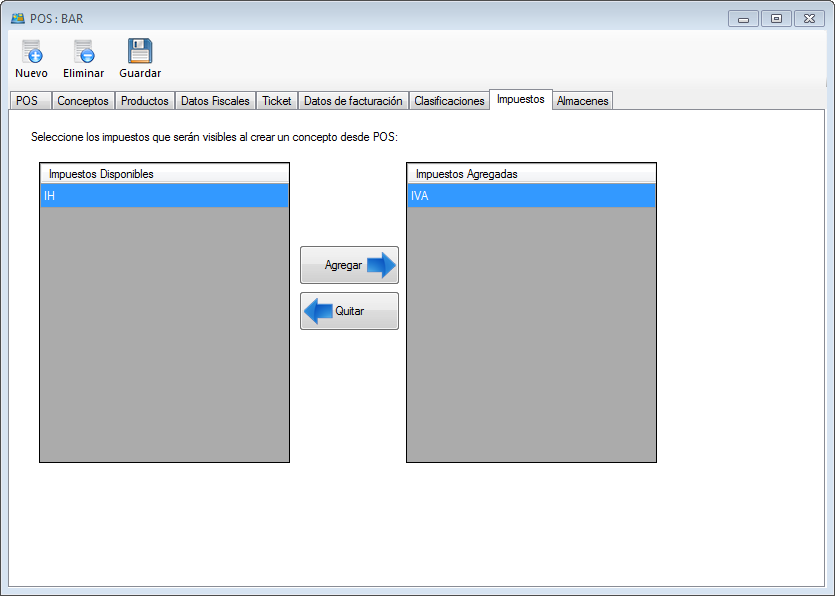This screenshot has height=596, width=835.
Task: Switch to the POS tab
Action: coord(28,101)
